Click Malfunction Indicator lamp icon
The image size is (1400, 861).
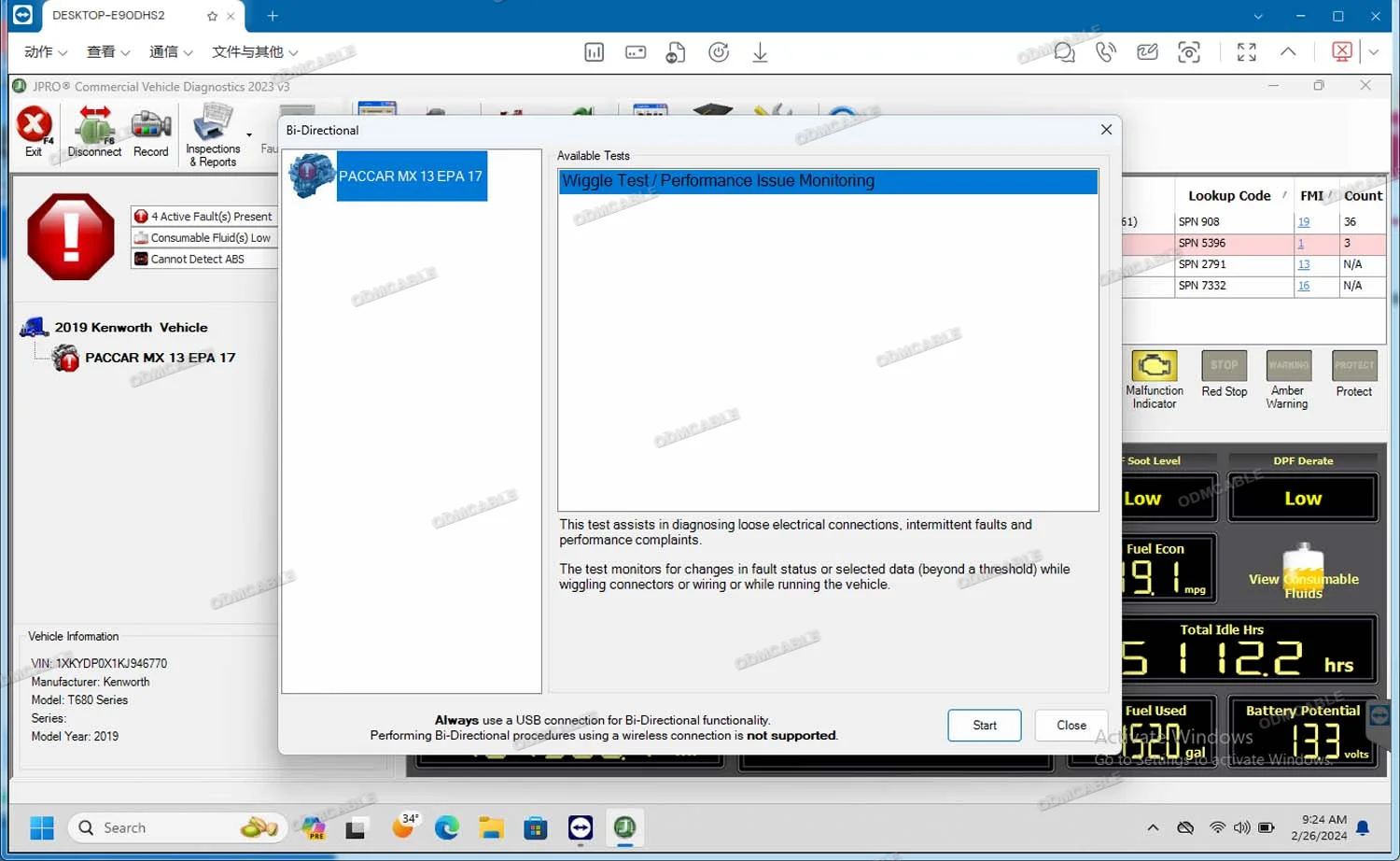1154,365
